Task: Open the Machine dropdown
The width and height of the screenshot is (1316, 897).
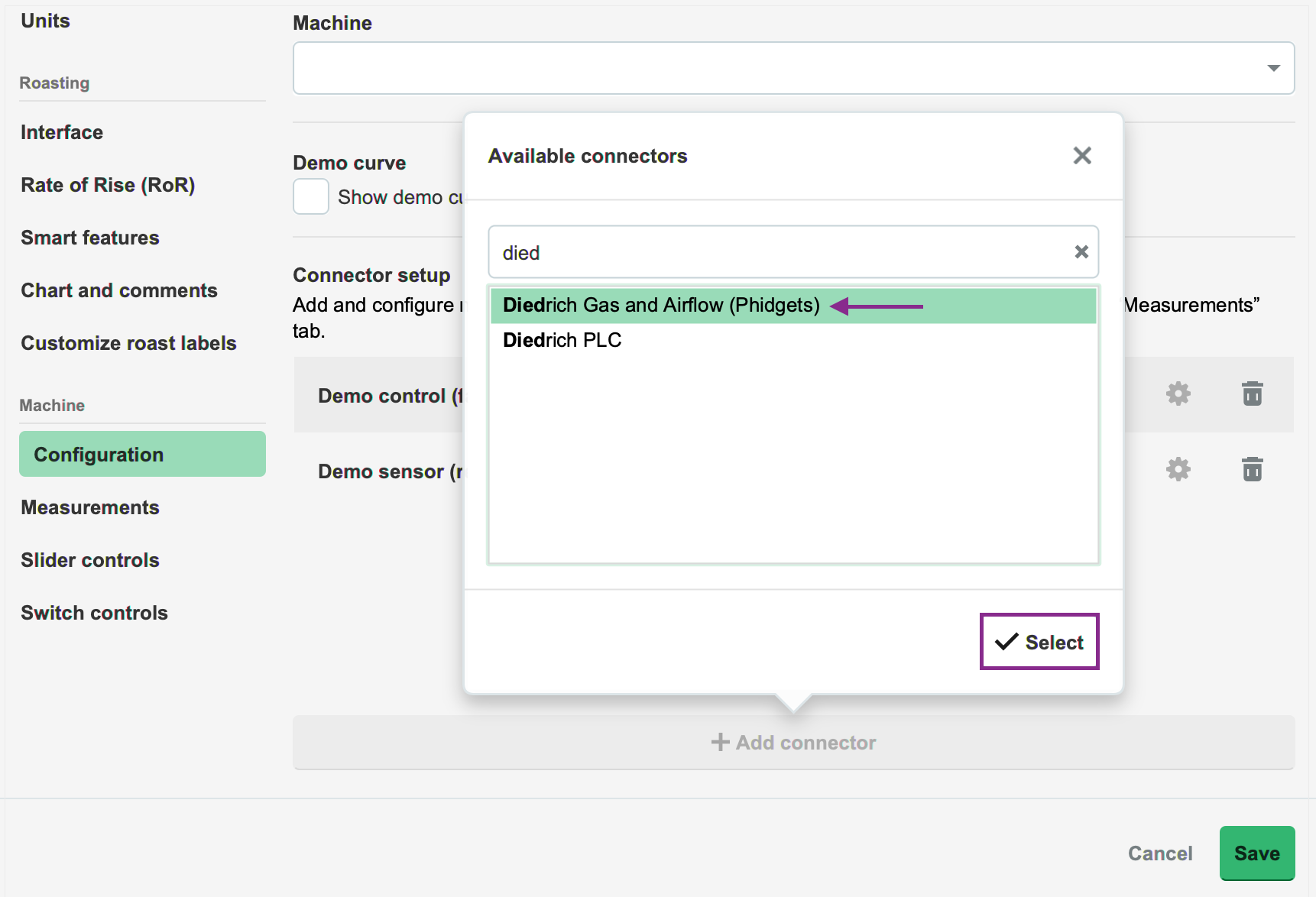Action: click(x=793, y=68)
